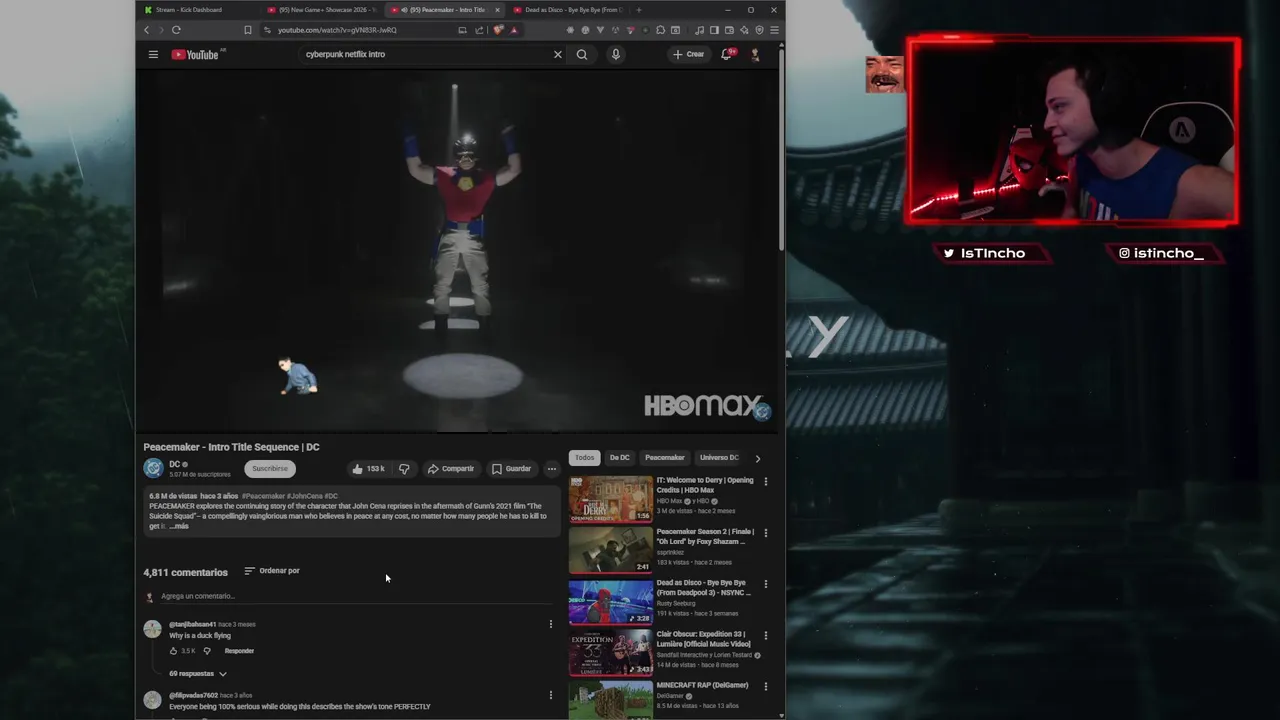Open options for IT: Welcome to Derry video
This screenshot has width=1280, height=720.
tap(766, 481)
